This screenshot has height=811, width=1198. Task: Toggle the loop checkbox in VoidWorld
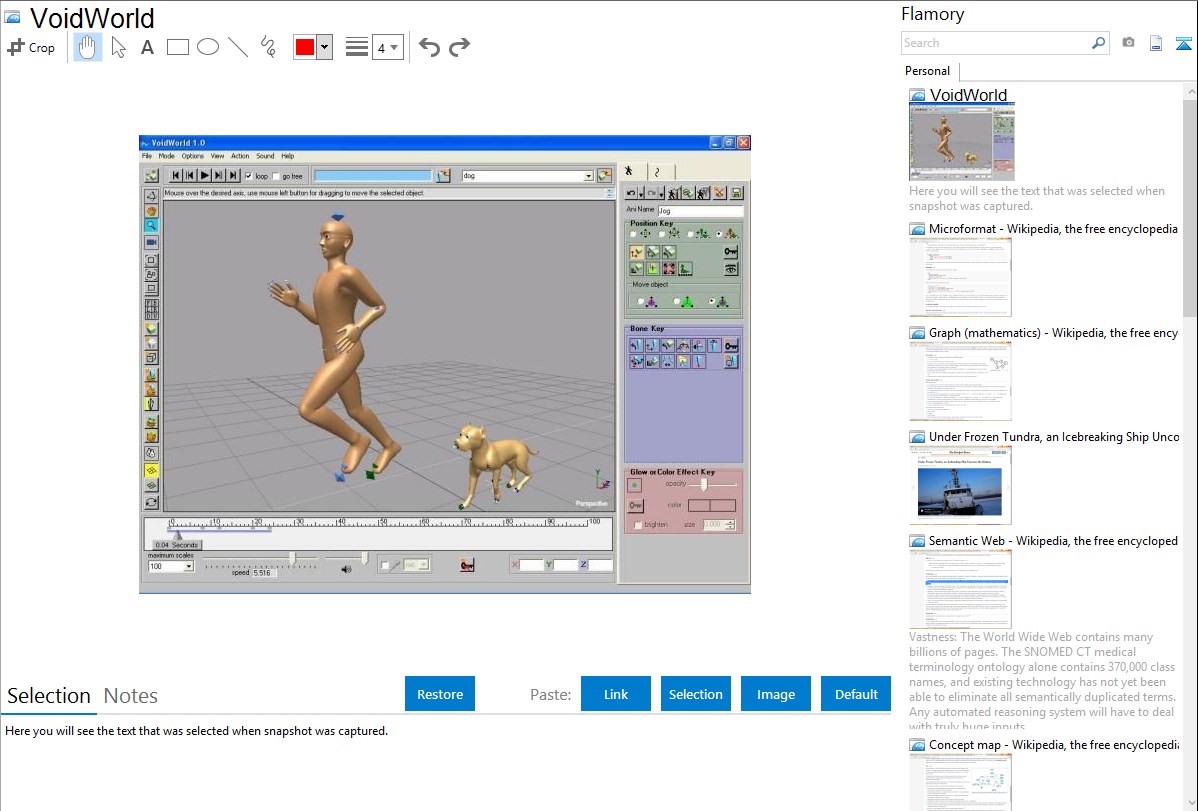coord(248,177)
